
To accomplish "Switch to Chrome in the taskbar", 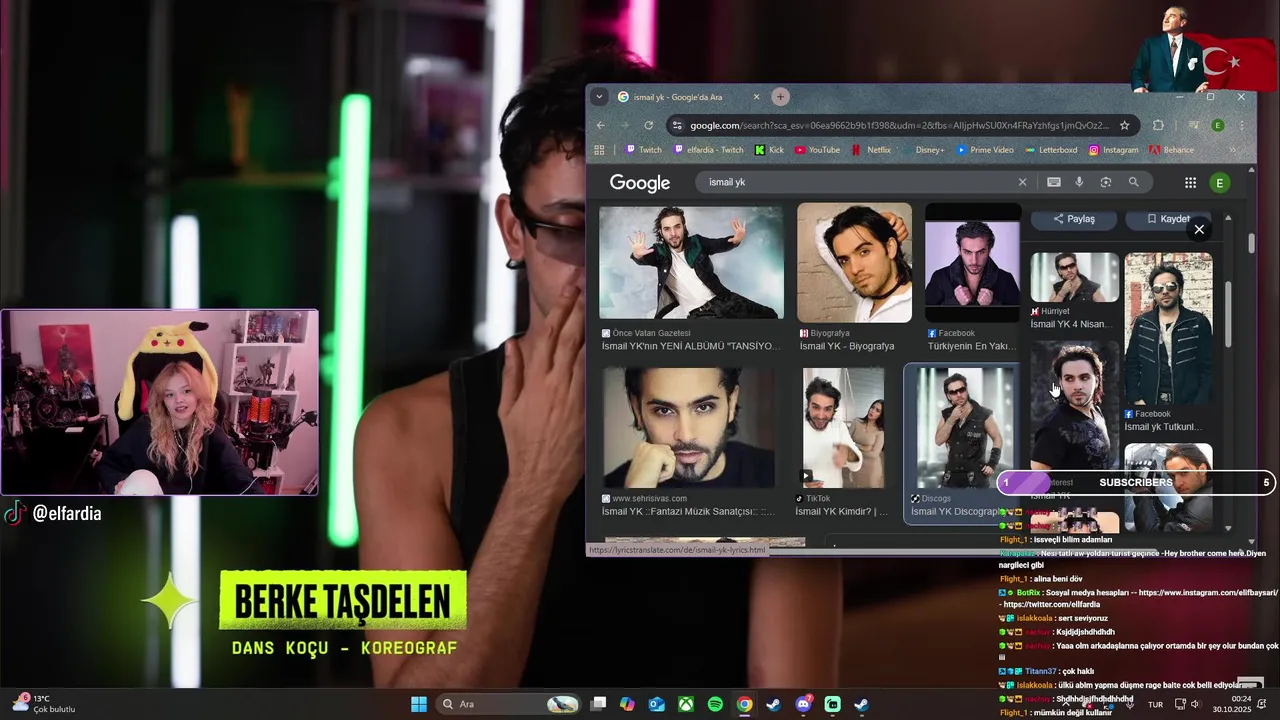I will 745,704.
